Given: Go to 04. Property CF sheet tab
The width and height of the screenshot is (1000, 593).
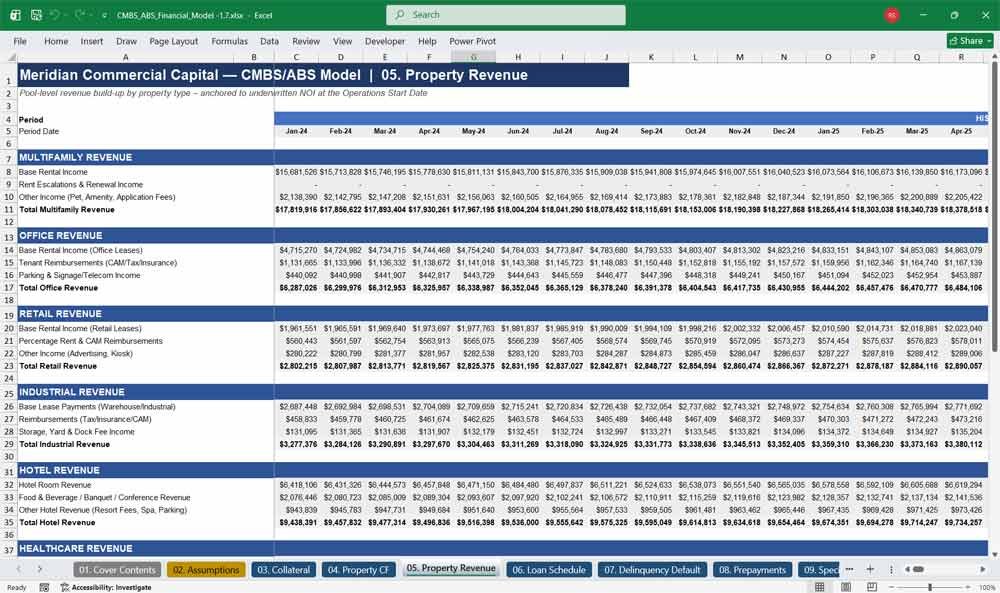Looking at the screenshot, I should tap(358, 569).
